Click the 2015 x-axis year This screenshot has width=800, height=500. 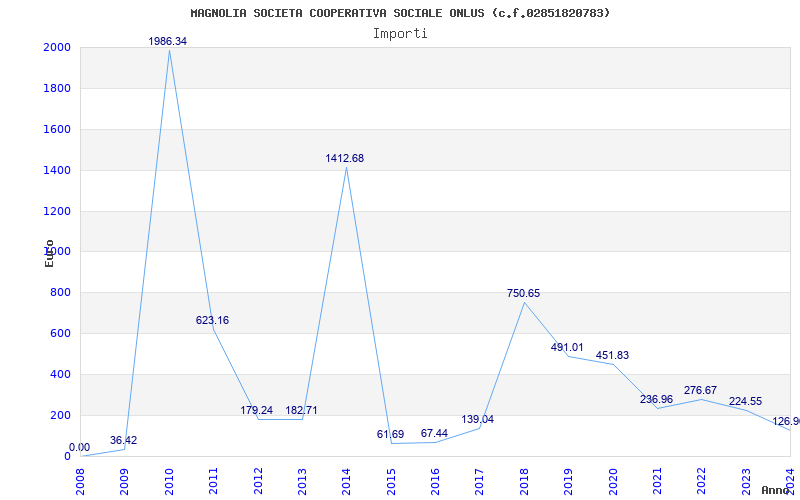[x=391, y=481]
